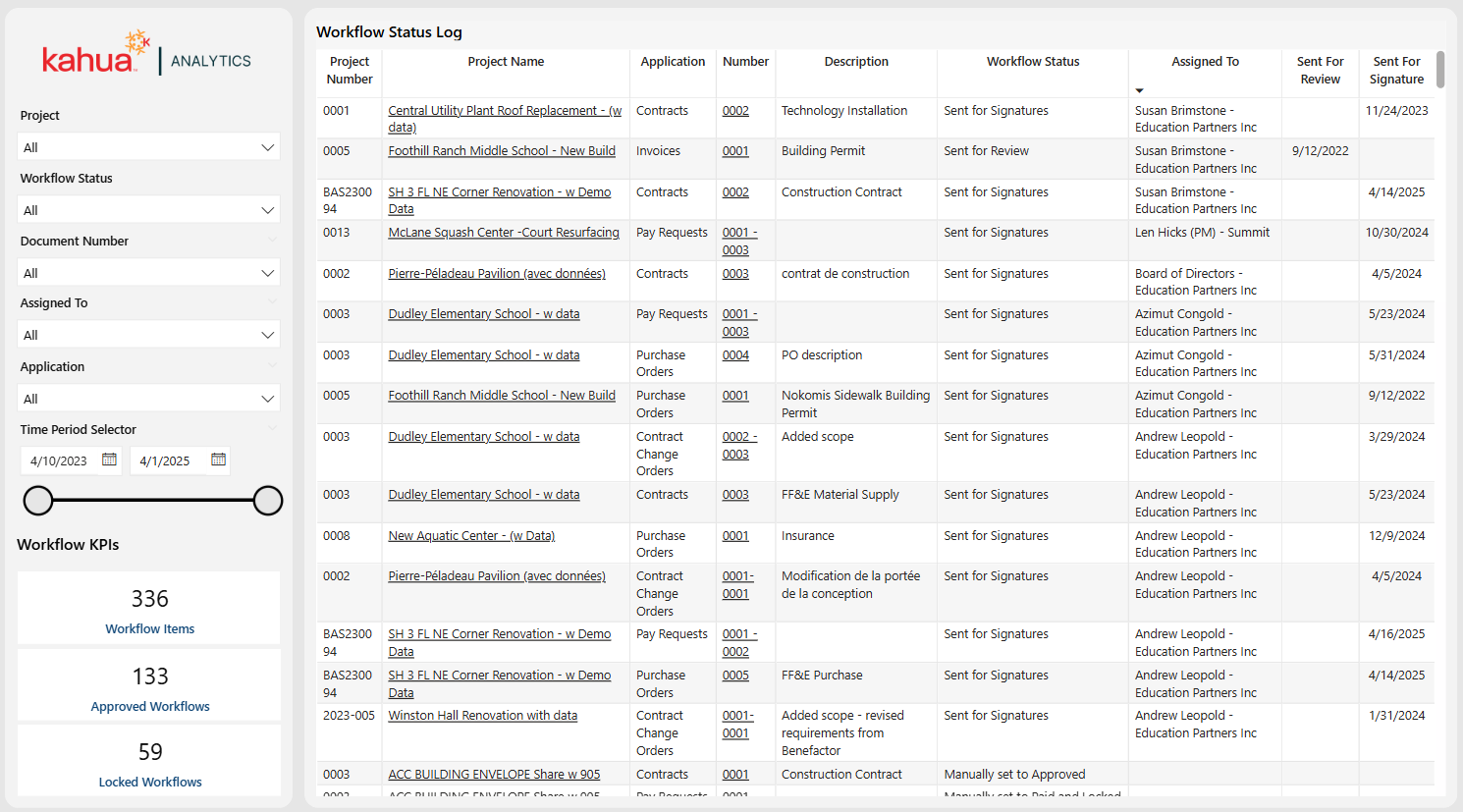Open Central Utility Plant Roof Replacement link
The width and height of the screenshot is (1463, 812).
504,111
